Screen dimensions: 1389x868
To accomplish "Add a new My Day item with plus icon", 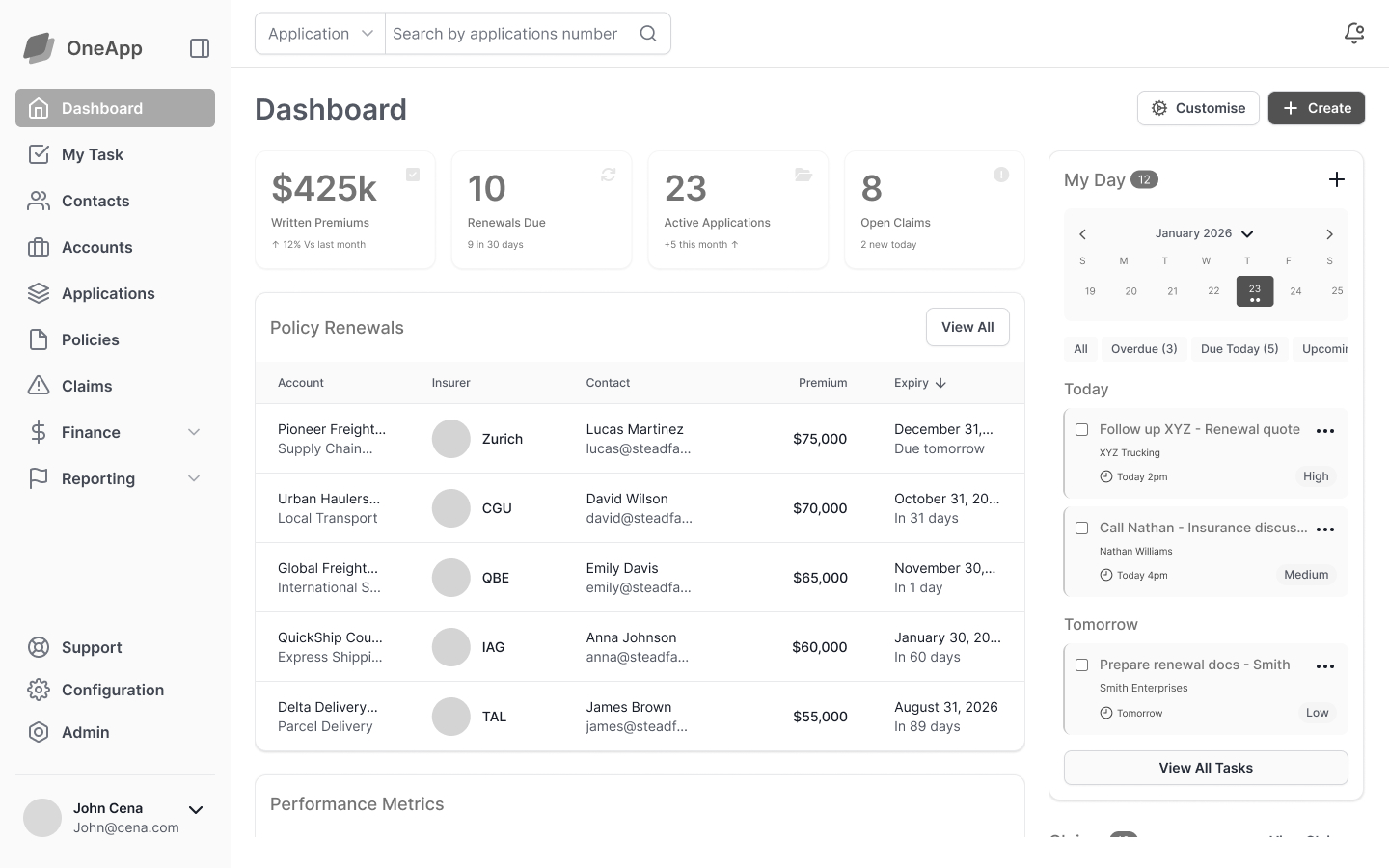I will [1337, 179].
